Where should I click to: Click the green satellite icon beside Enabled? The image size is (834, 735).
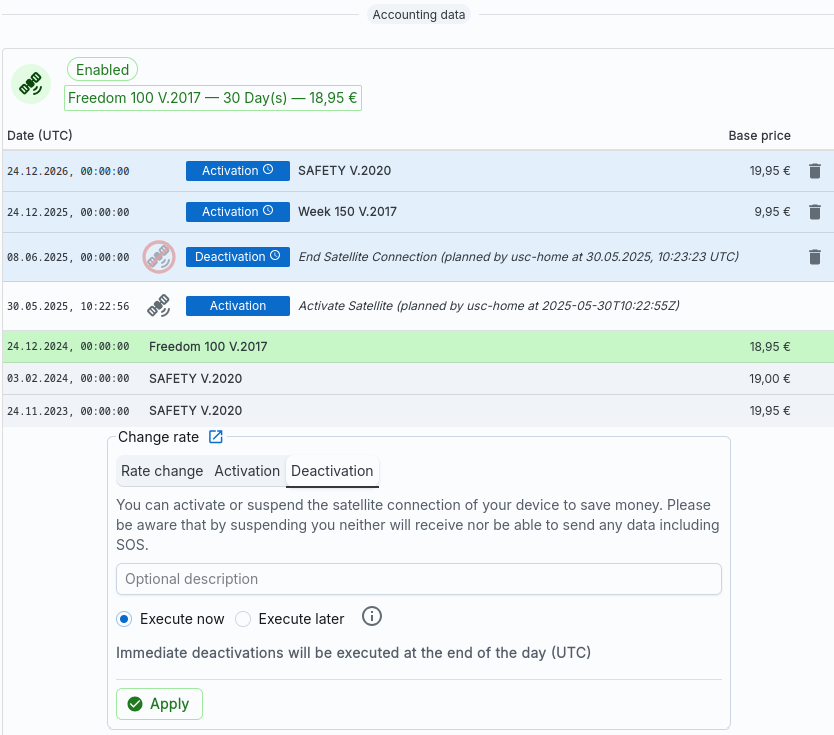coord(31,84)
